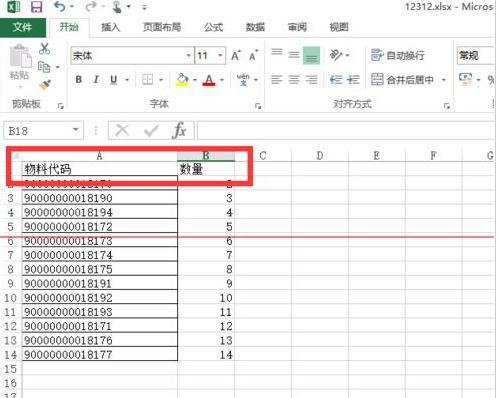Open the 文件 menu
The height and width of the screenshot is (398, 500).
click(x=22, y=27)
